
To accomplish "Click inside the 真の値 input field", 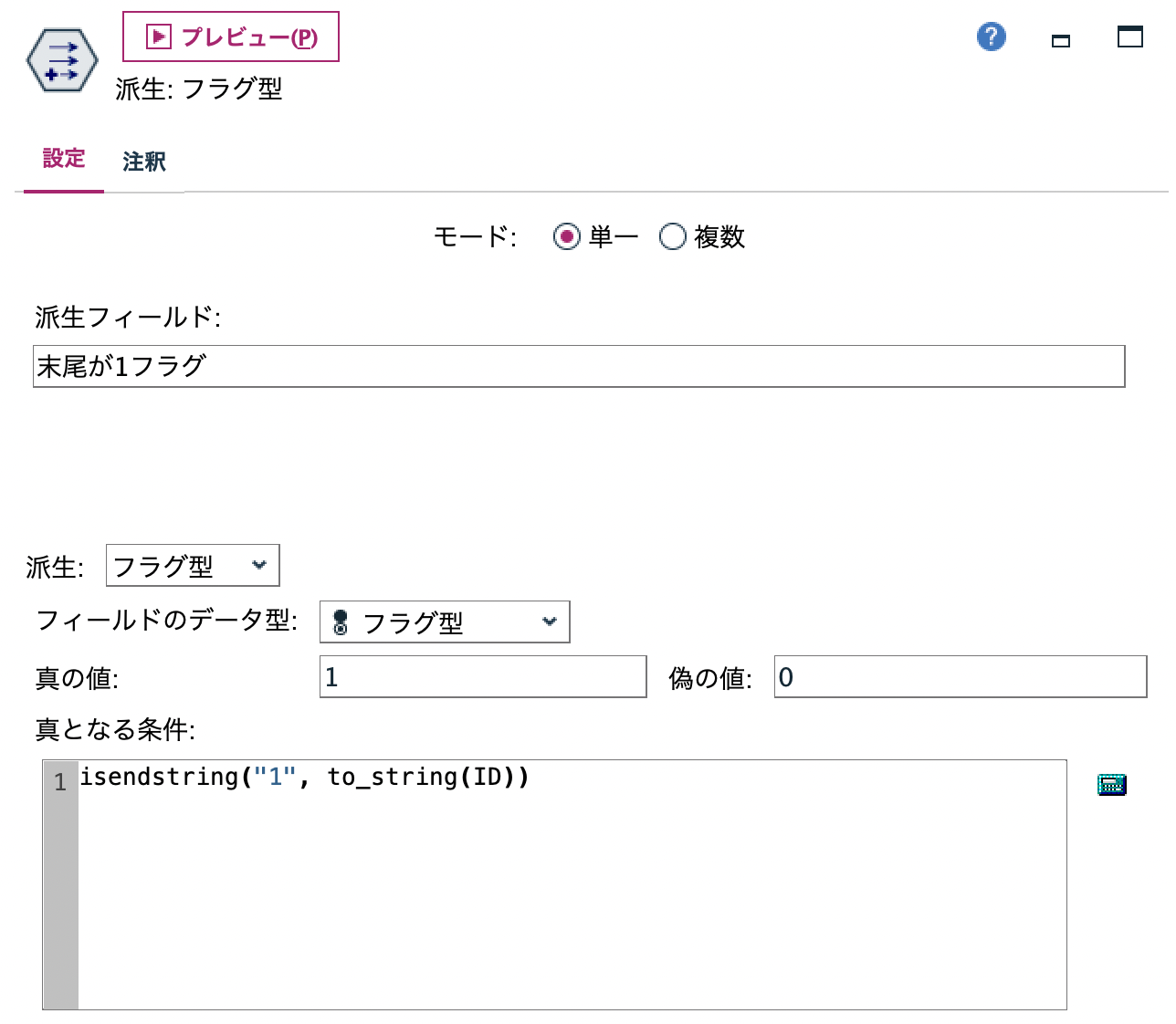I will pos(482,675).
